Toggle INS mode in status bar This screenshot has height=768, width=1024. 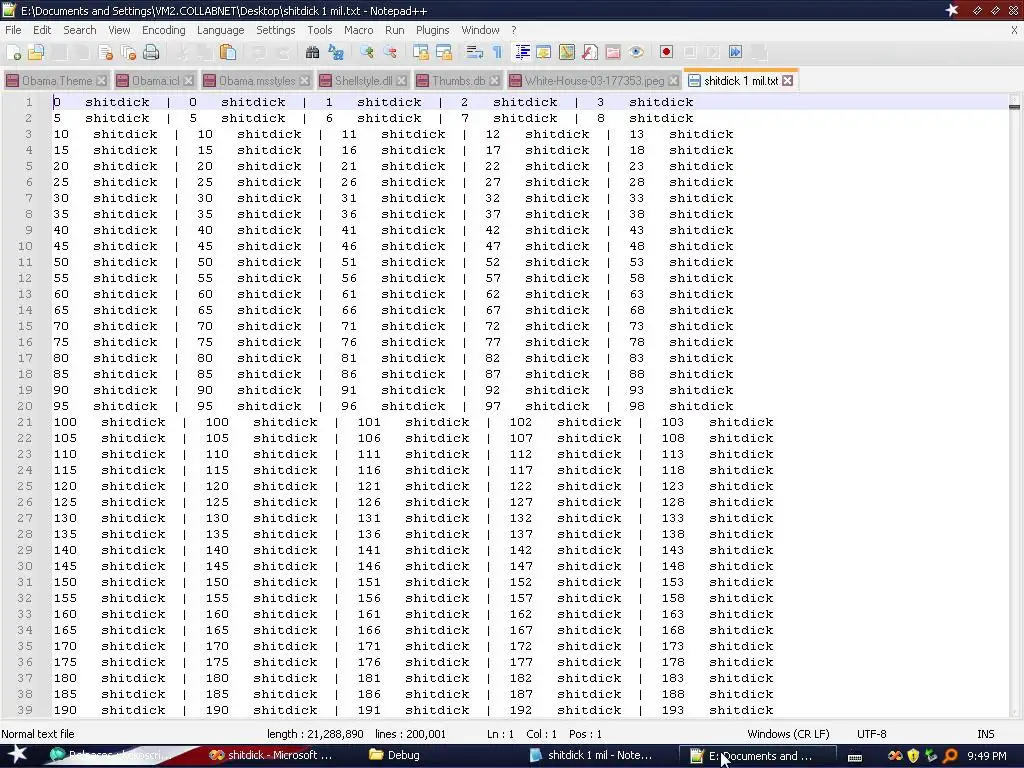pos(985,734)
